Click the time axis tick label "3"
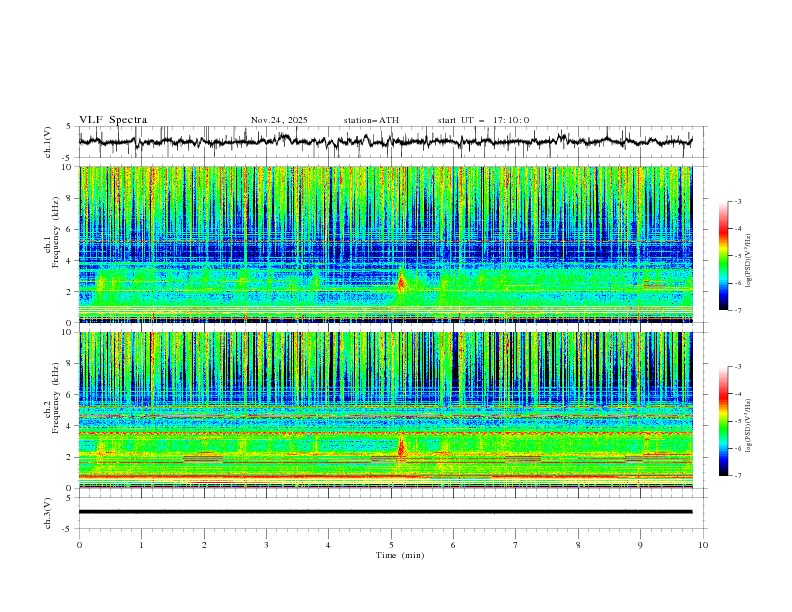Image resolution: width=792 pixels, height=612 pixels. (x=266, y=545)
